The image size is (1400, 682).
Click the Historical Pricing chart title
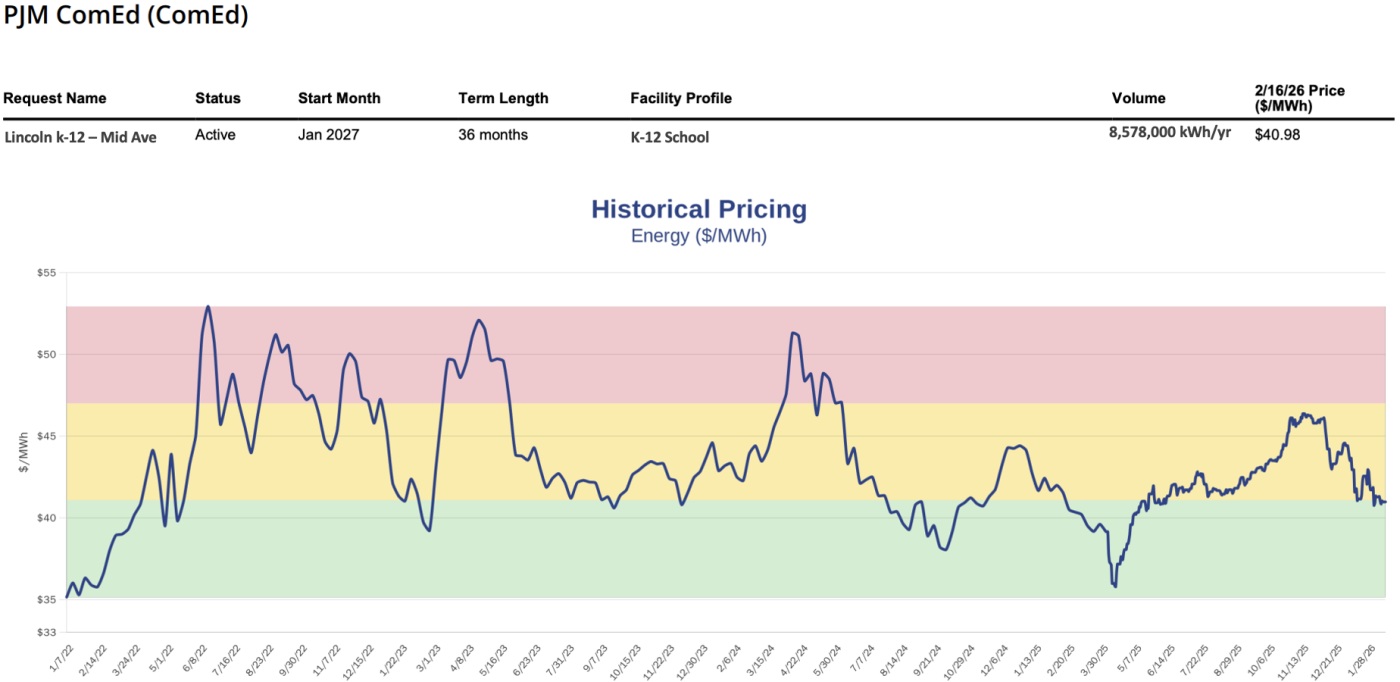[698, 209]
